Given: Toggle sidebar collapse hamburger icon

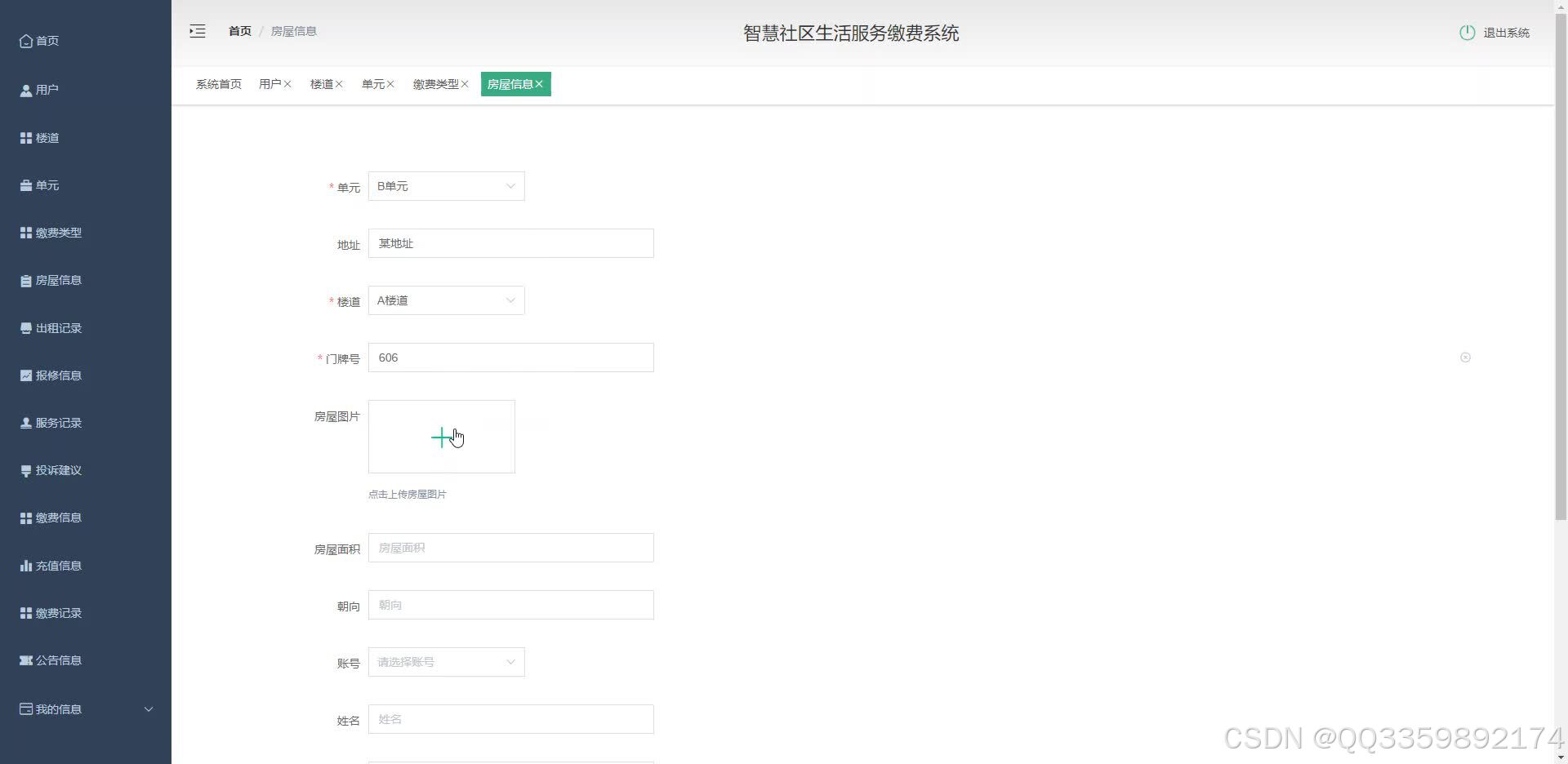Looking at the screenshot, I should (198, 31).
